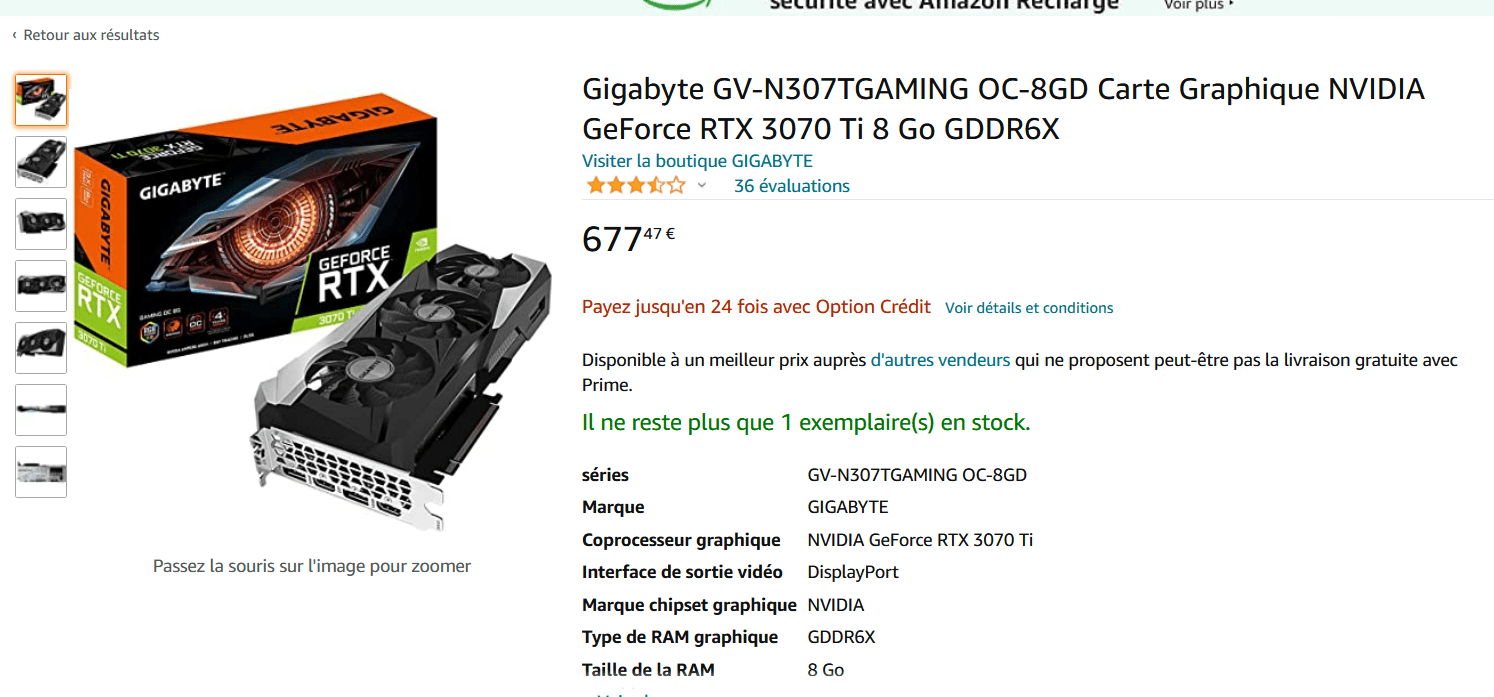Select the sixth thumbnail showing card side view

click(41, 410)
